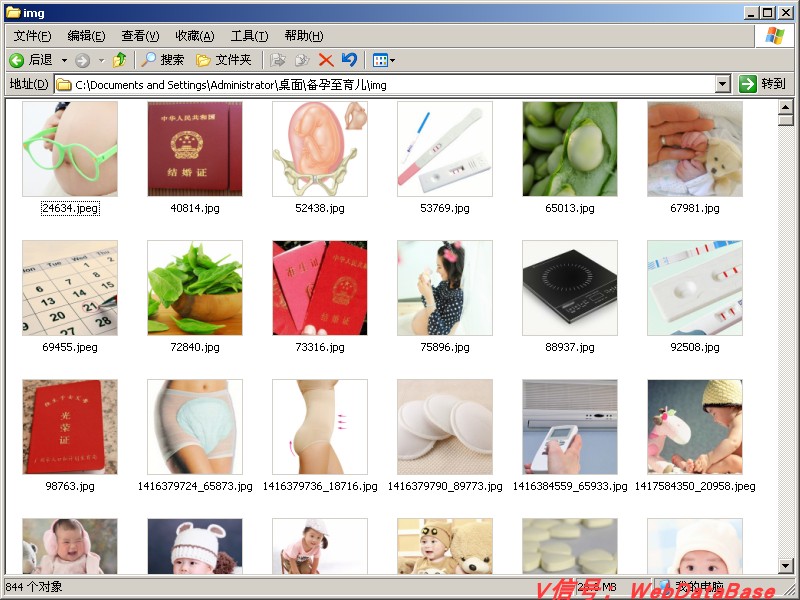This screenshot has height=600, width=800.
Task: Select thumbnail 92508.jpg test strips
Action: click(x=695, y=288)
